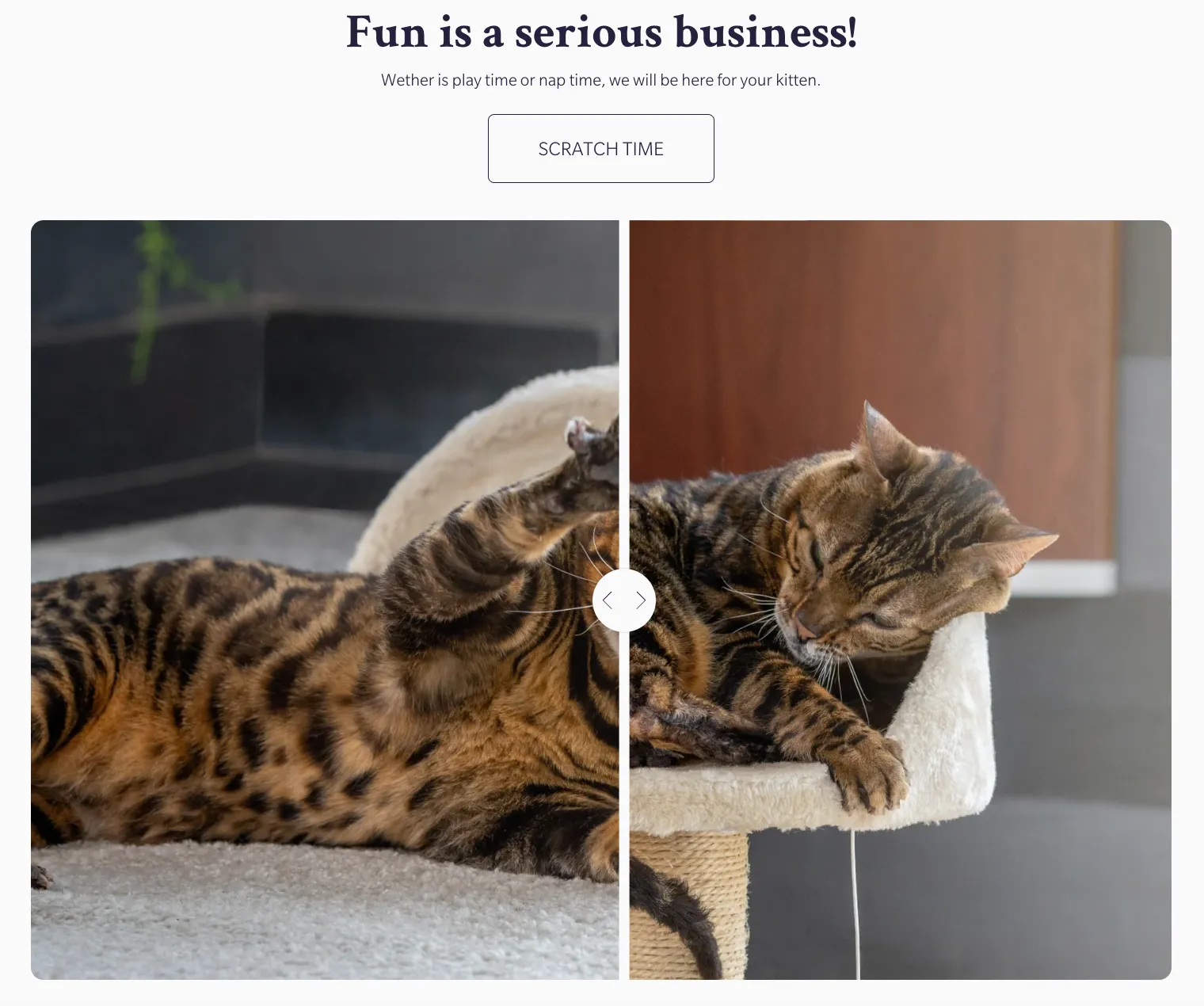Click the "Fun is a serious business!" heading

coord(601,32)
